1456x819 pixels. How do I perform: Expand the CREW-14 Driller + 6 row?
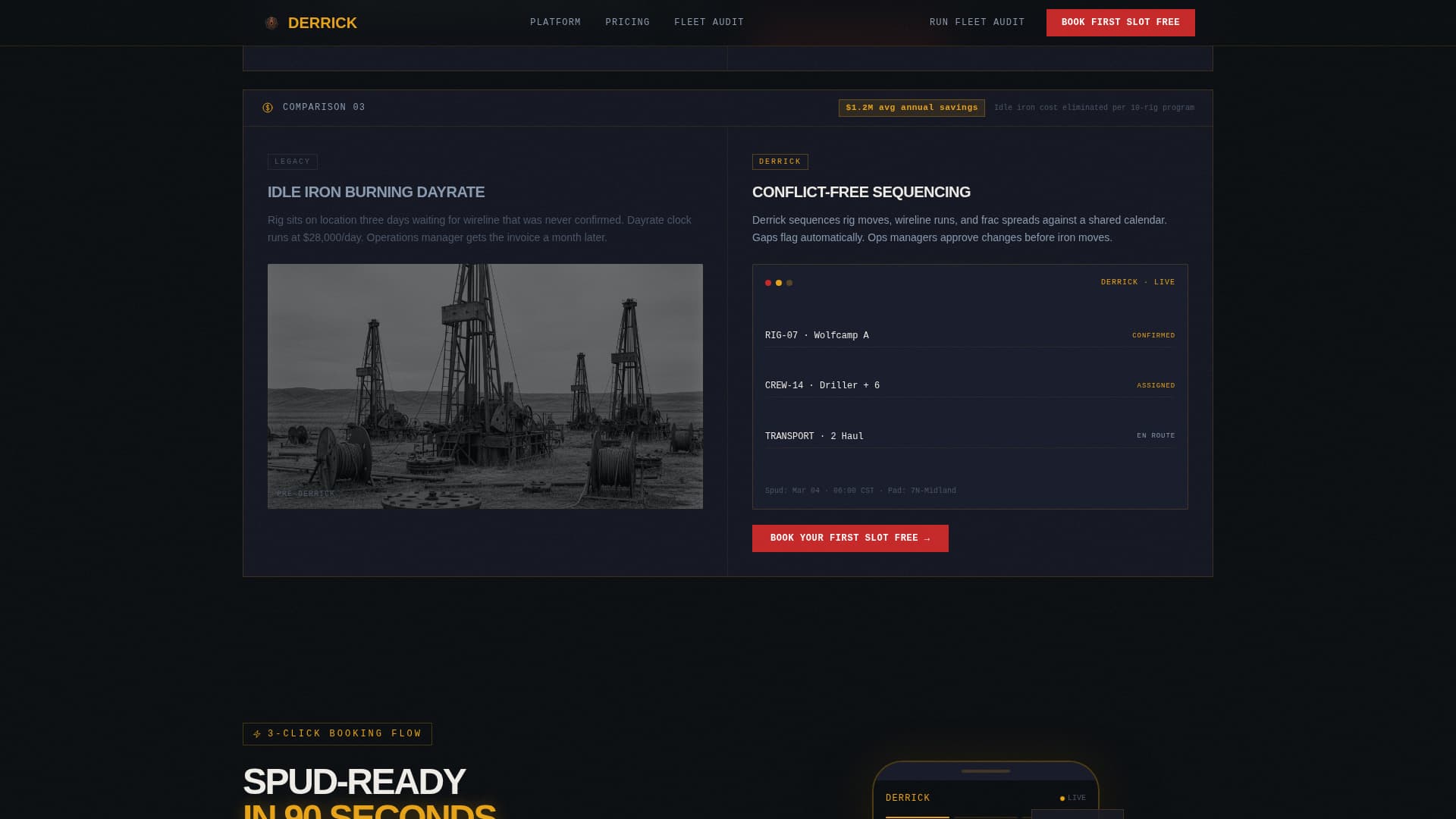pyautogui.click(x=970, y=385)
